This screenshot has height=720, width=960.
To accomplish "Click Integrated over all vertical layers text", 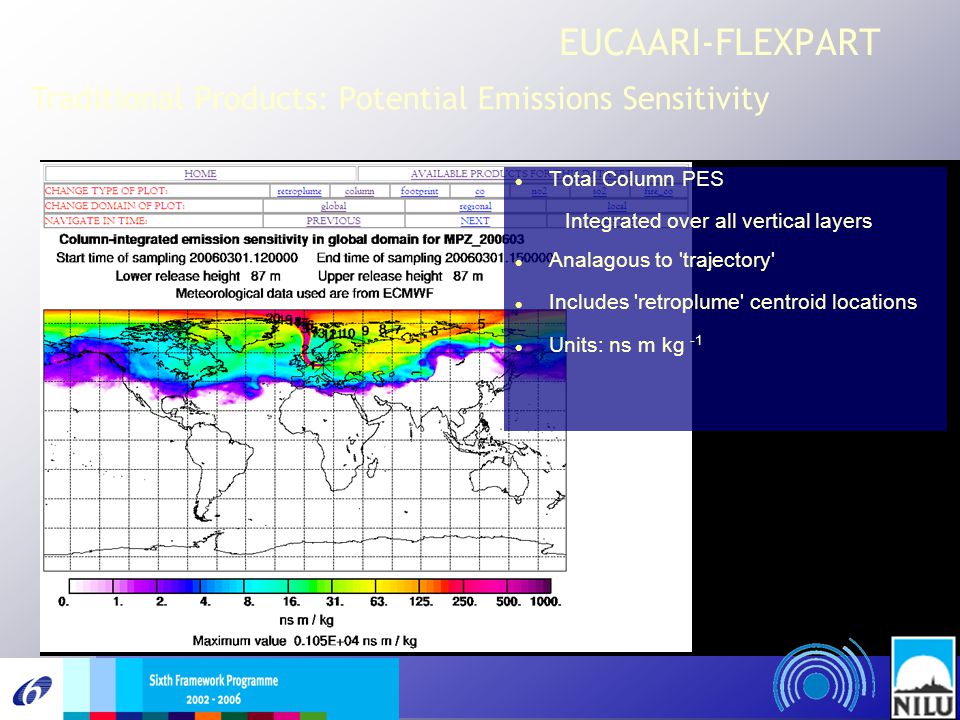I will pyautogui.click(x=718, y=221).
